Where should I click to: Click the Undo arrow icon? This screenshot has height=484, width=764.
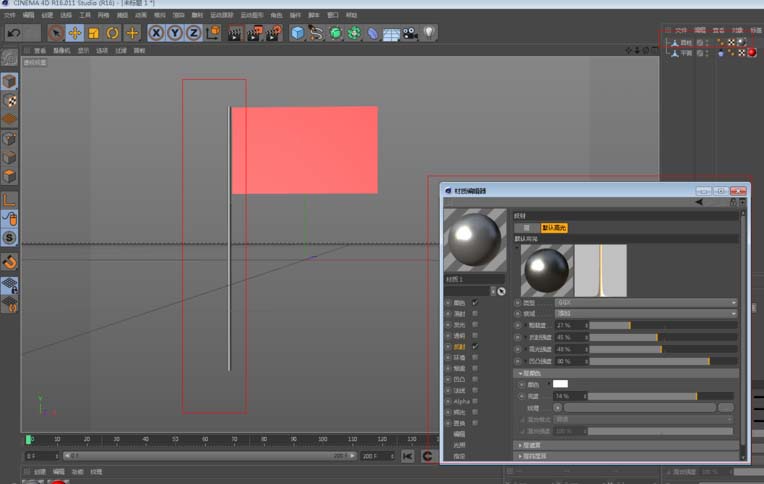13,33
